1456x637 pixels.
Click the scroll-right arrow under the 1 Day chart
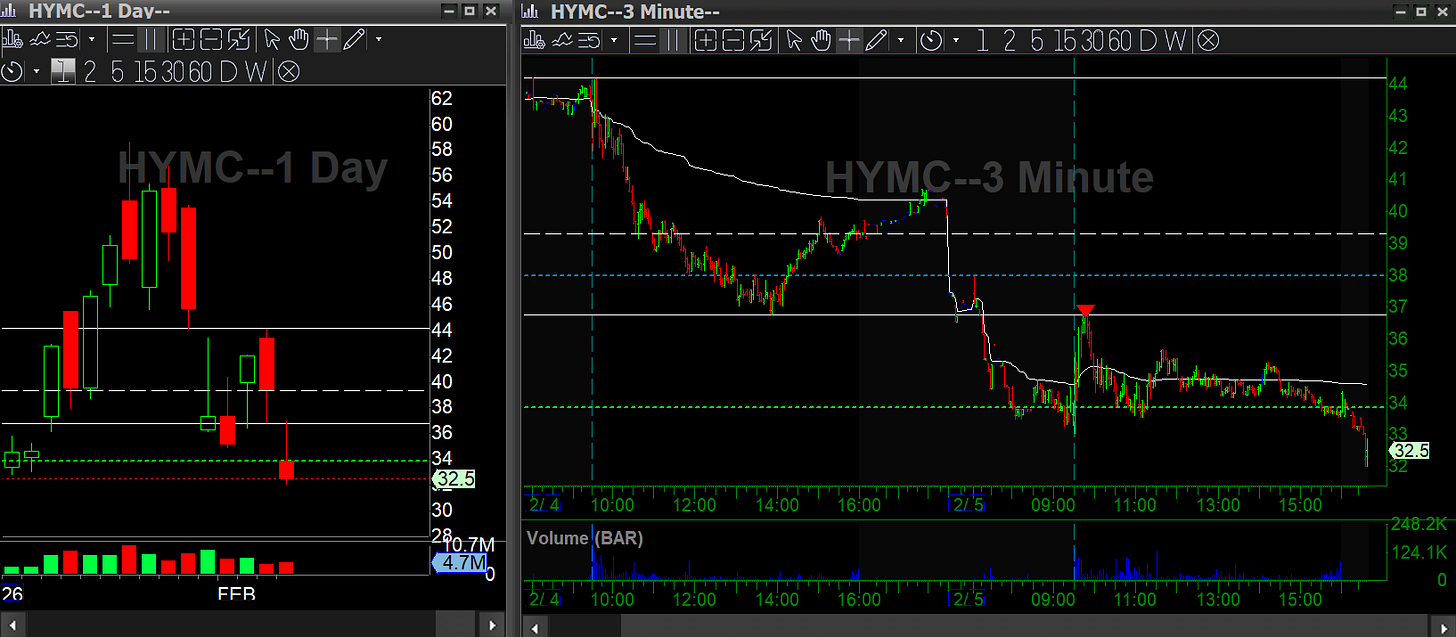tap(491, 626)
